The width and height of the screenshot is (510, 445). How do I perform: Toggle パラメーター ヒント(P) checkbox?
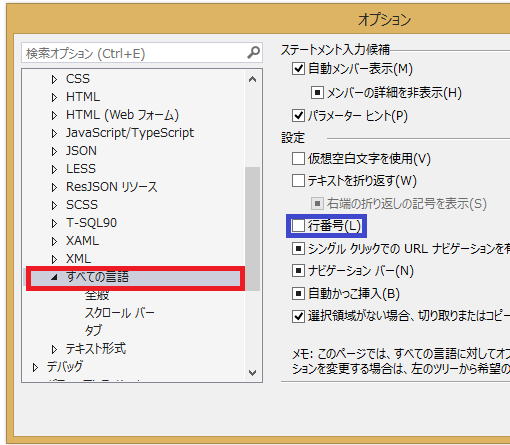(298, 116)
